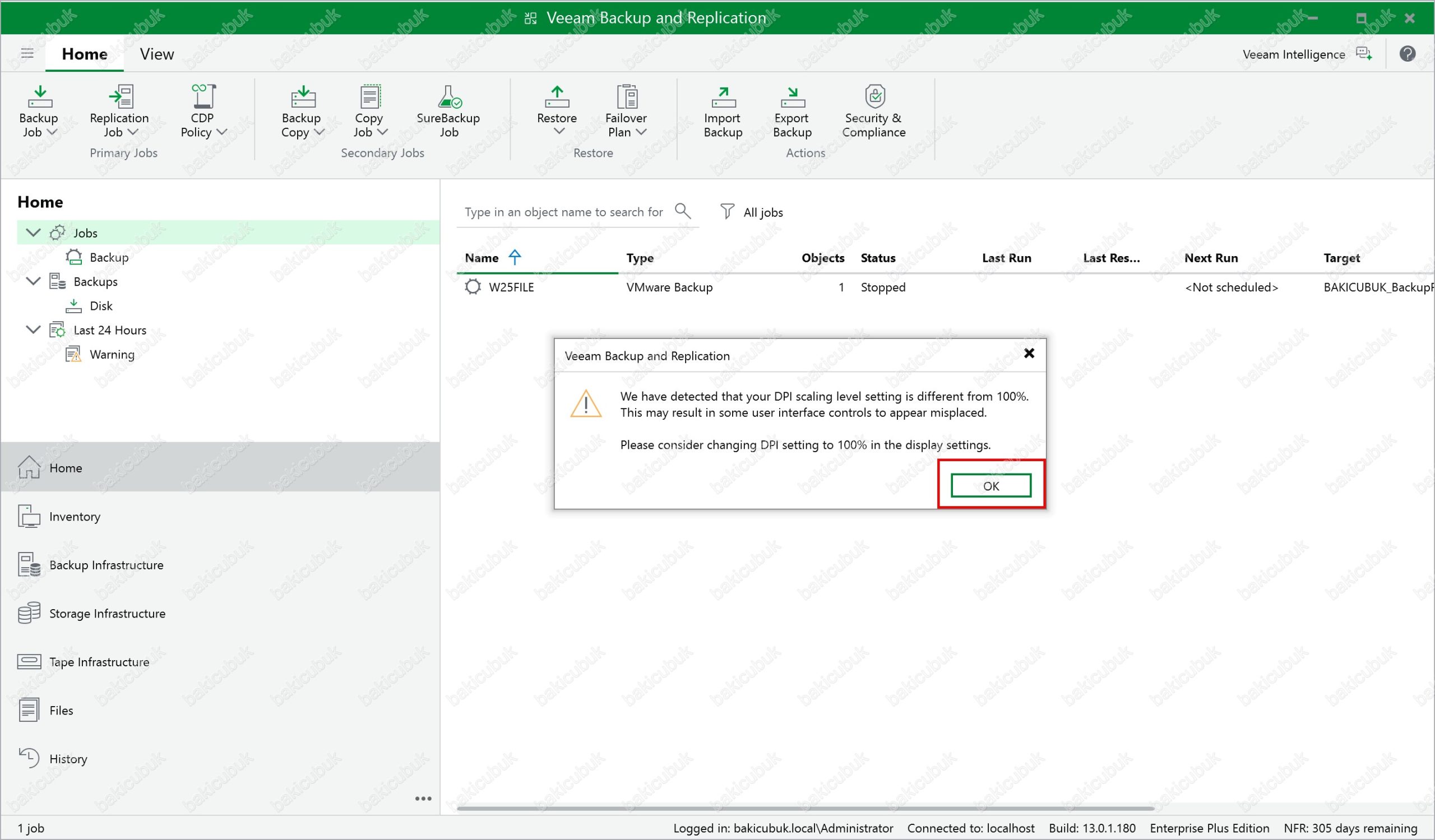Click the search magnifier icon
The height and width of the screenshot is (840, 1435).
682,211
